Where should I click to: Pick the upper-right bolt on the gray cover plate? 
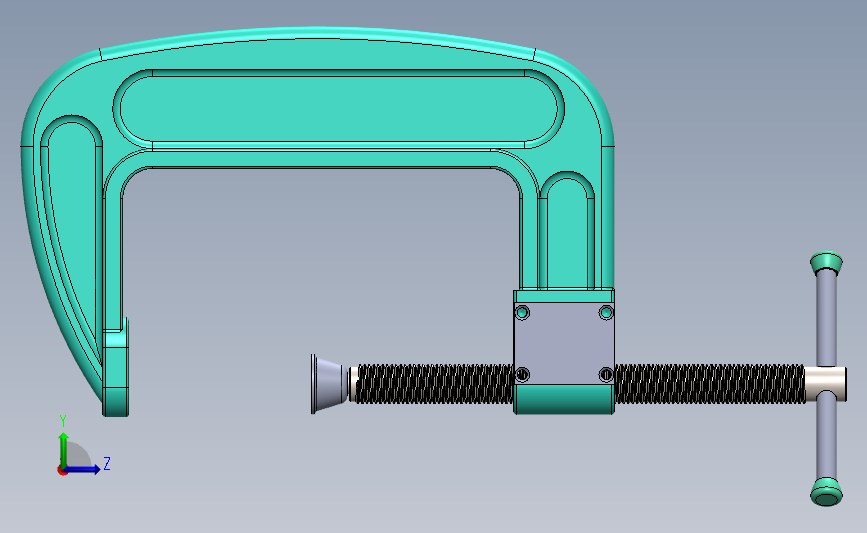click(606, 313)
